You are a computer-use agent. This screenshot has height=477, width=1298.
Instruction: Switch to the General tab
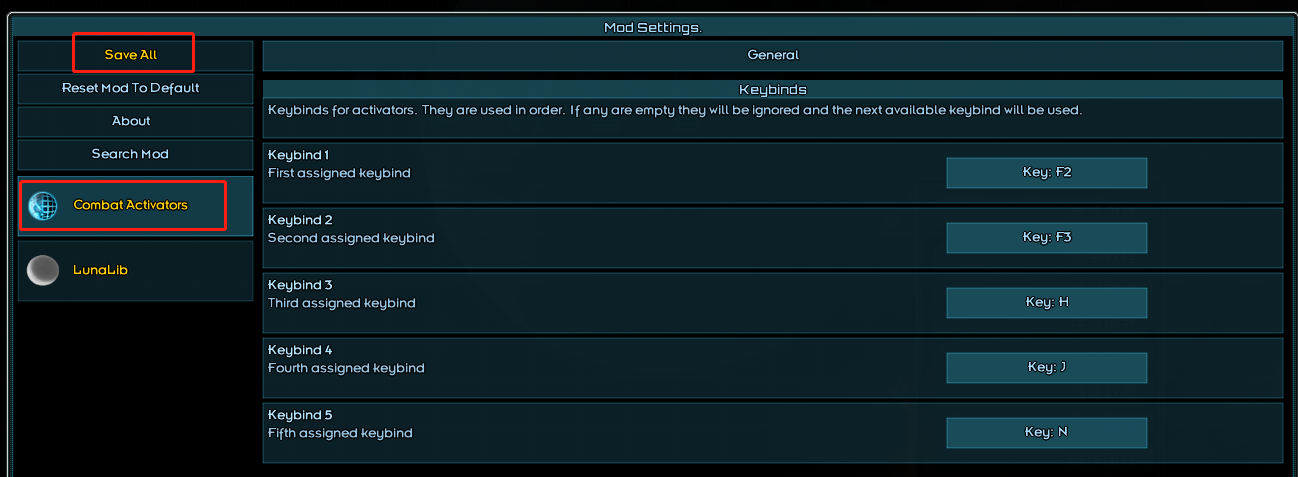772,55
